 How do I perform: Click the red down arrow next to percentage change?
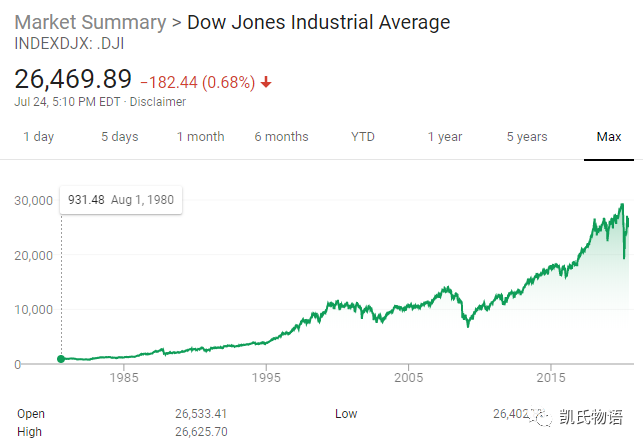point(266,82)
